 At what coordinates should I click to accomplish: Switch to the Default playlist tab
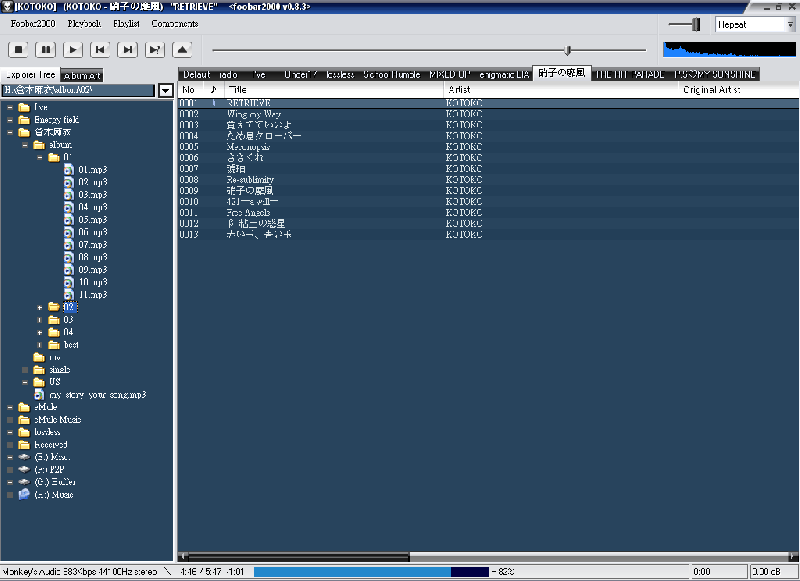click(x=196, y=74)
